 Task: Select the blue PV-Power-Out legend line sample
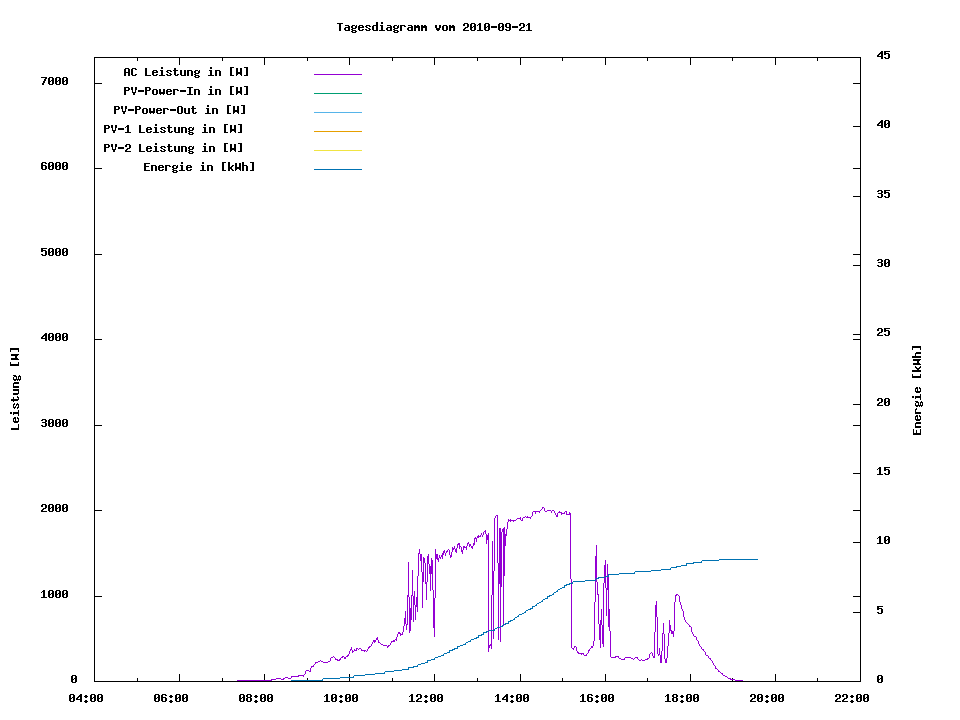coord(337,112)
